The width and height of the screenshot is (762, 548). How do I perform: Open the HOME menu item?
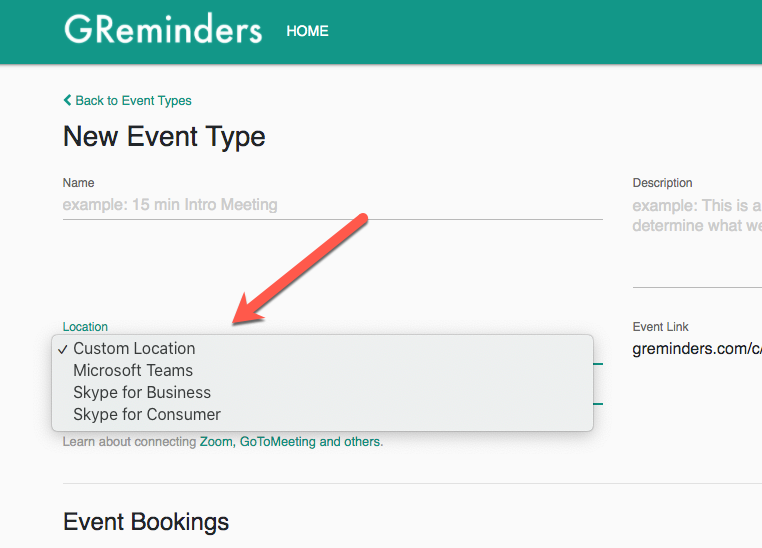pyautogui.click(x=307, y=31)
